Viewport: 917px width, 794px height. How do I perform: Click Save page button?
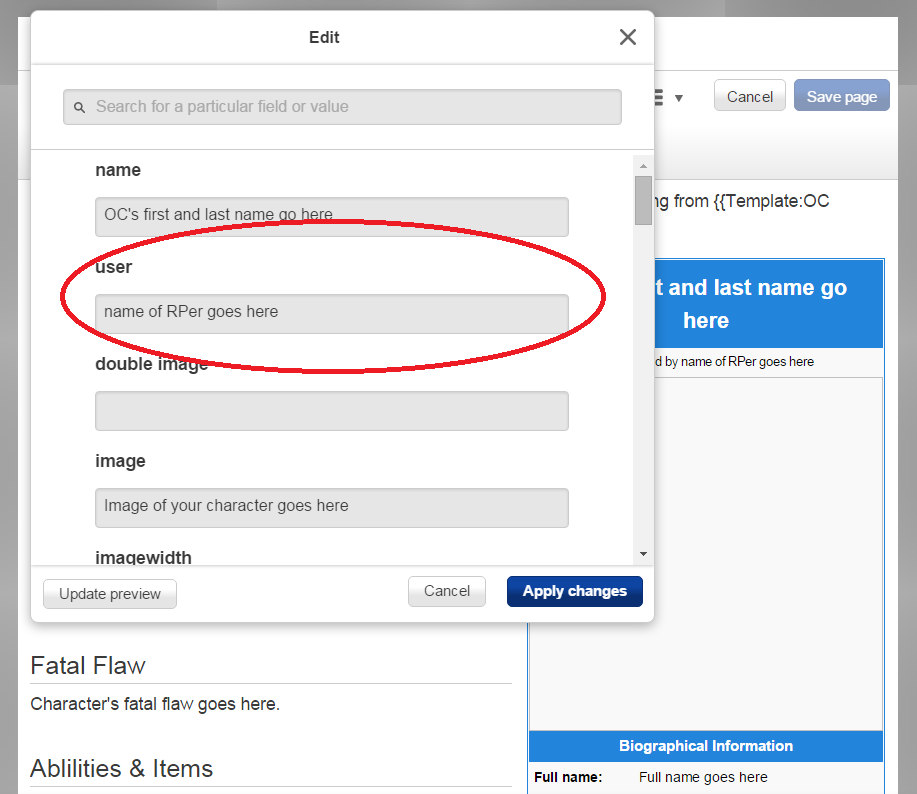pyautogui.click(x=842, y=95)
